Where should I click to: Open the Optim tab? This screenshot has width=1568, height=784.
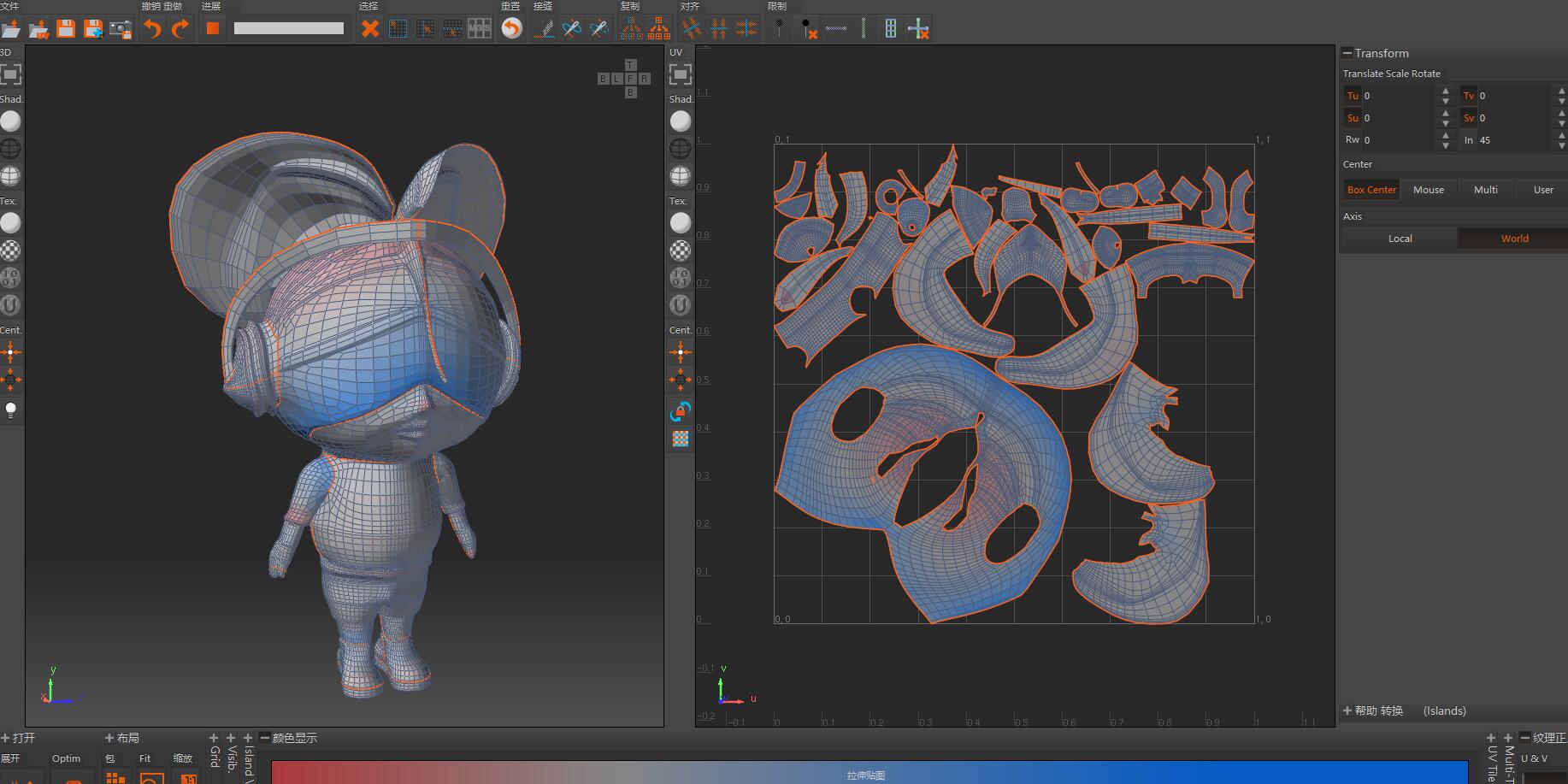point(66,758)
